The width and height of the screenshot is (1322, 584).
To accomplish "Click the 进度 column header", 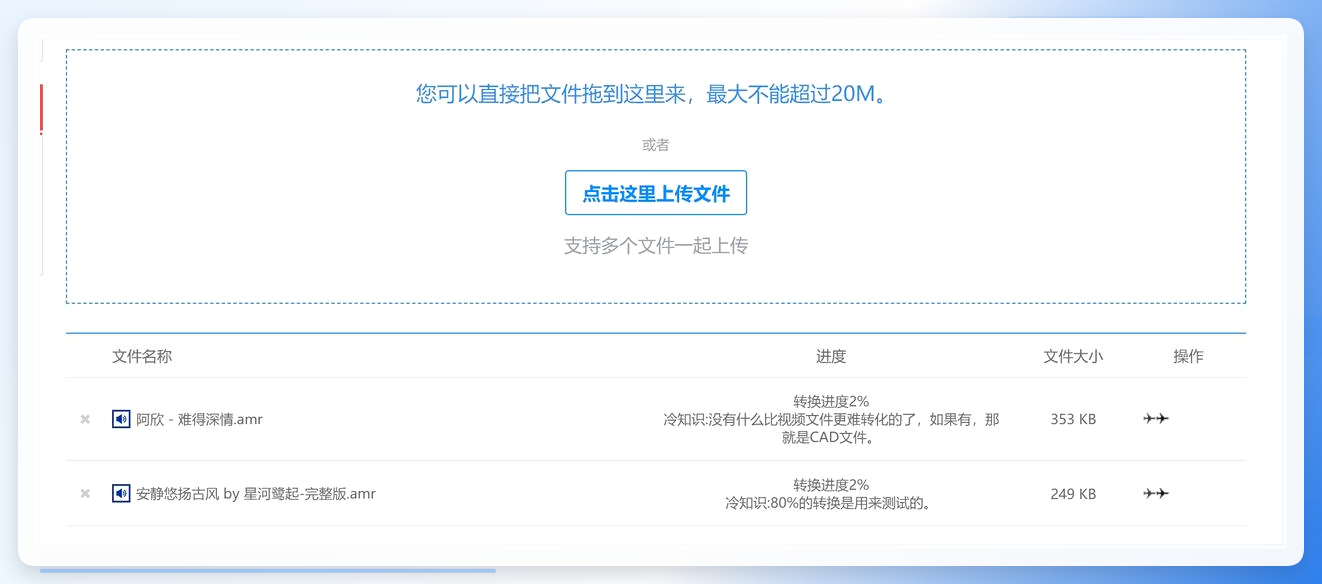I will (831, 356).
